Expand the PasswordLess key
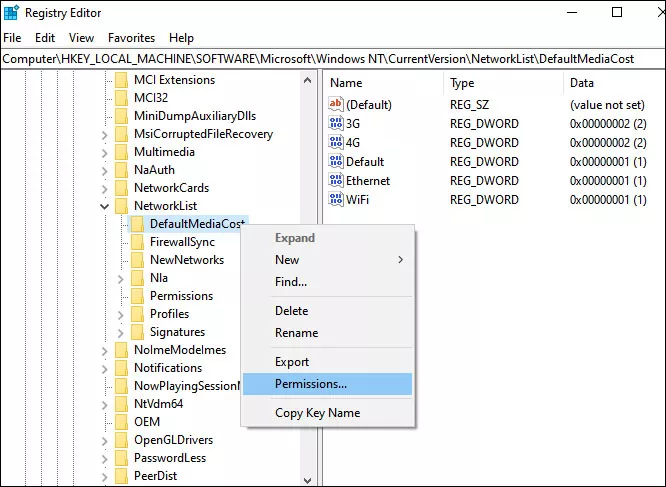 click(x=105, y=459)
